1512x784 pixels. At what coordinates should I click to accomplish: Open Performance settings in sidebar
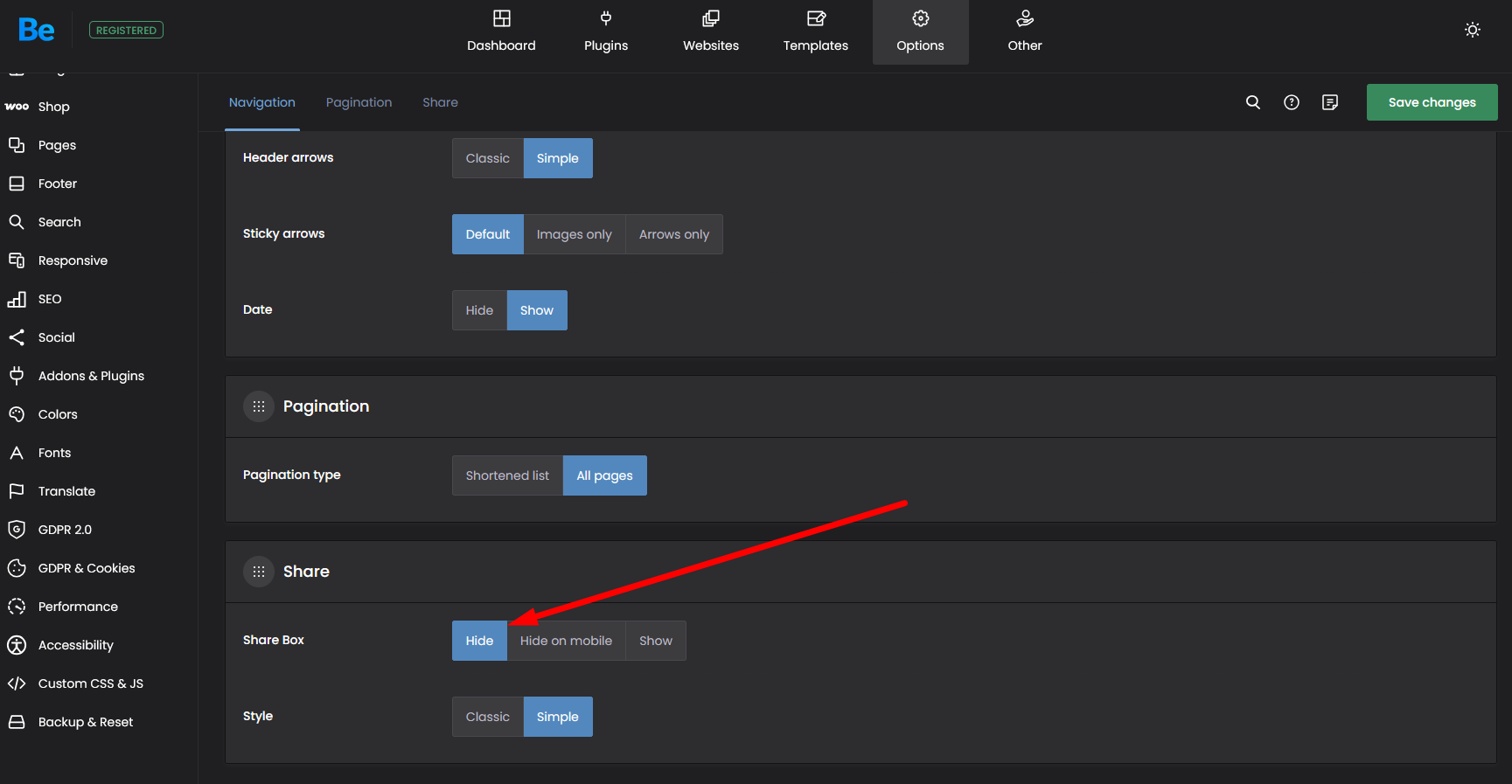click(x=78, y=607)
